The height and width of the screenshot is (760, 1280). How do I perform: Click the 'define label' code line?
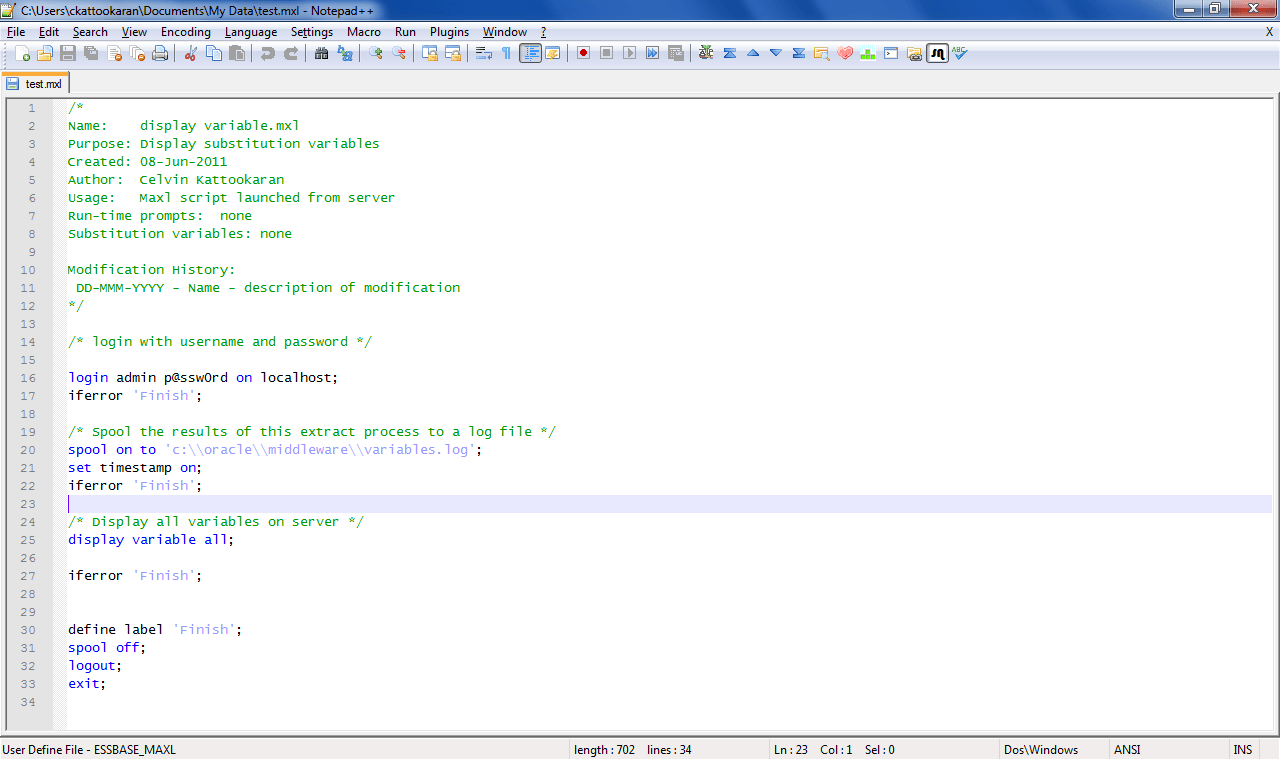[x=155, y=630]
